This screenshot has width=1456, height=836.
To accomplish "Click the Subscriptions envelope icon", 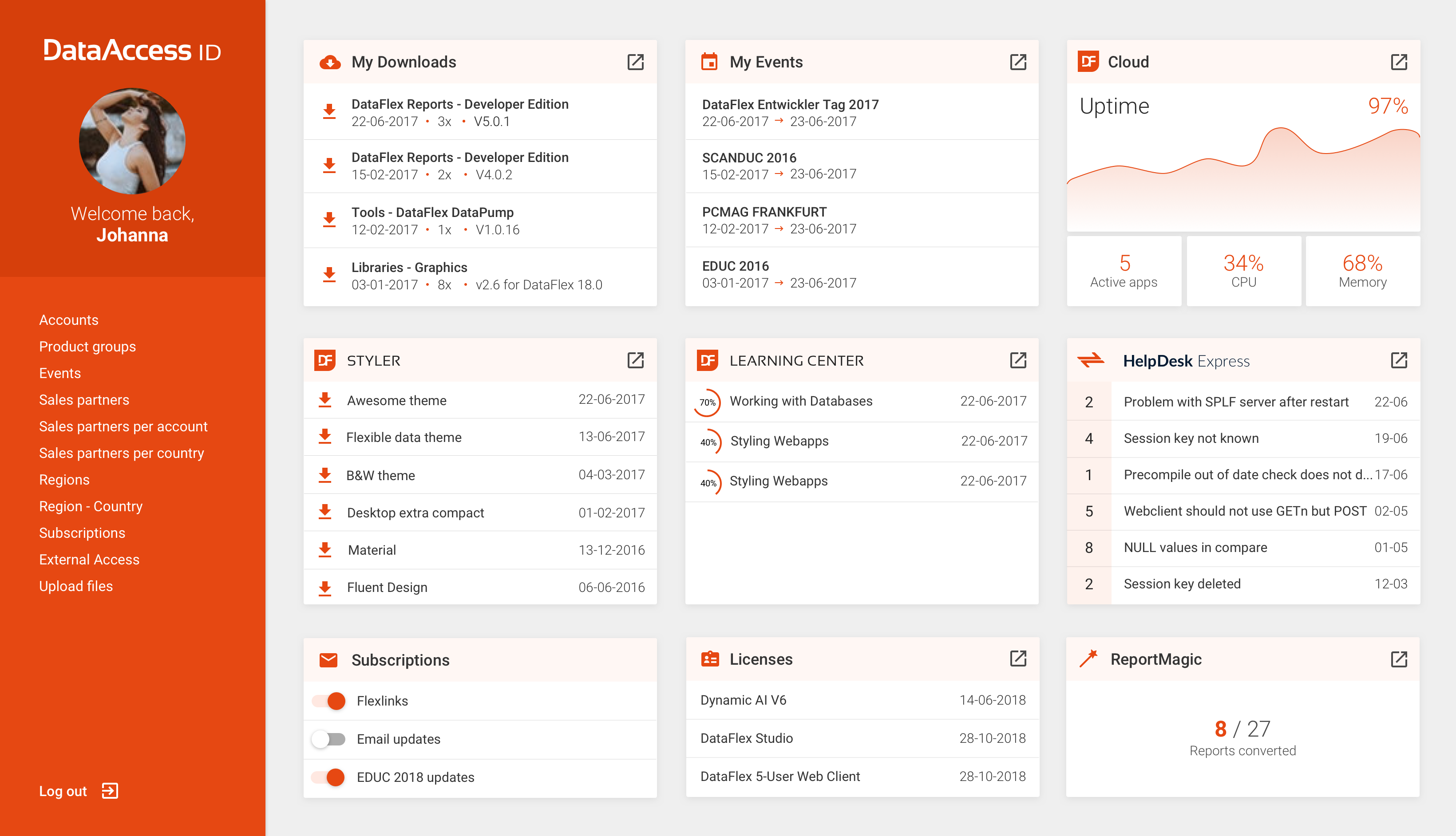I will [328, 660].
